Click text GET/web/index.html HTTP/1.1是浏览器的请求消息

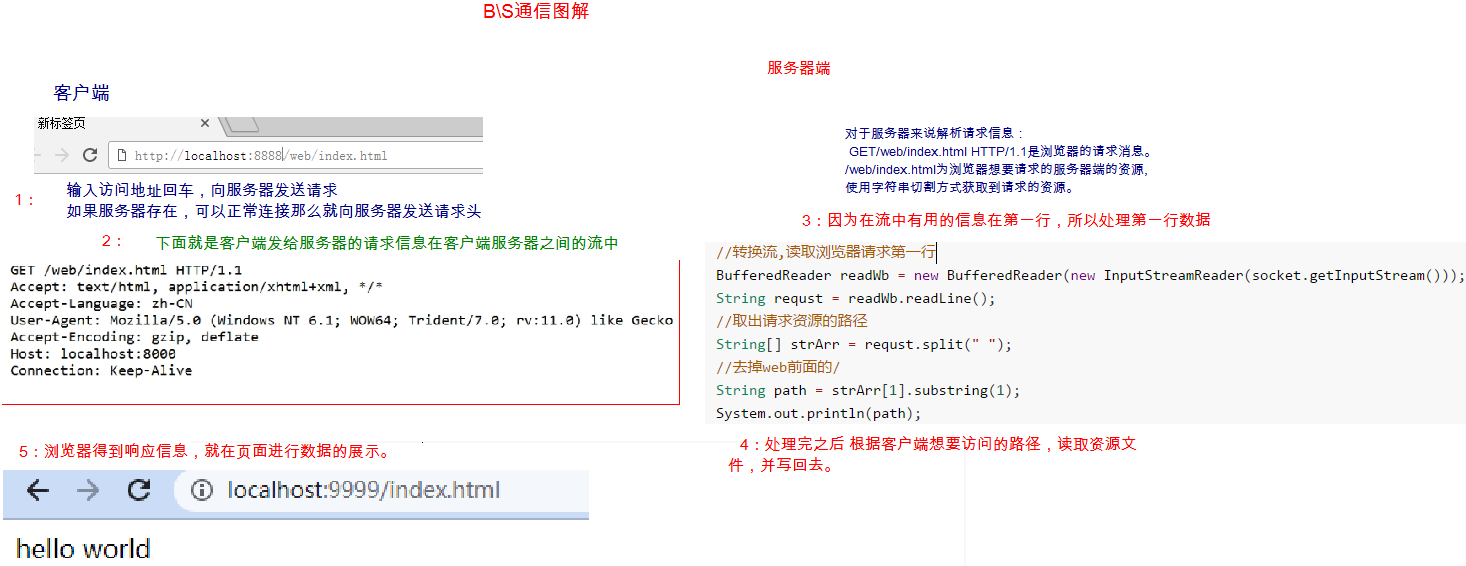click(1002, 152)
